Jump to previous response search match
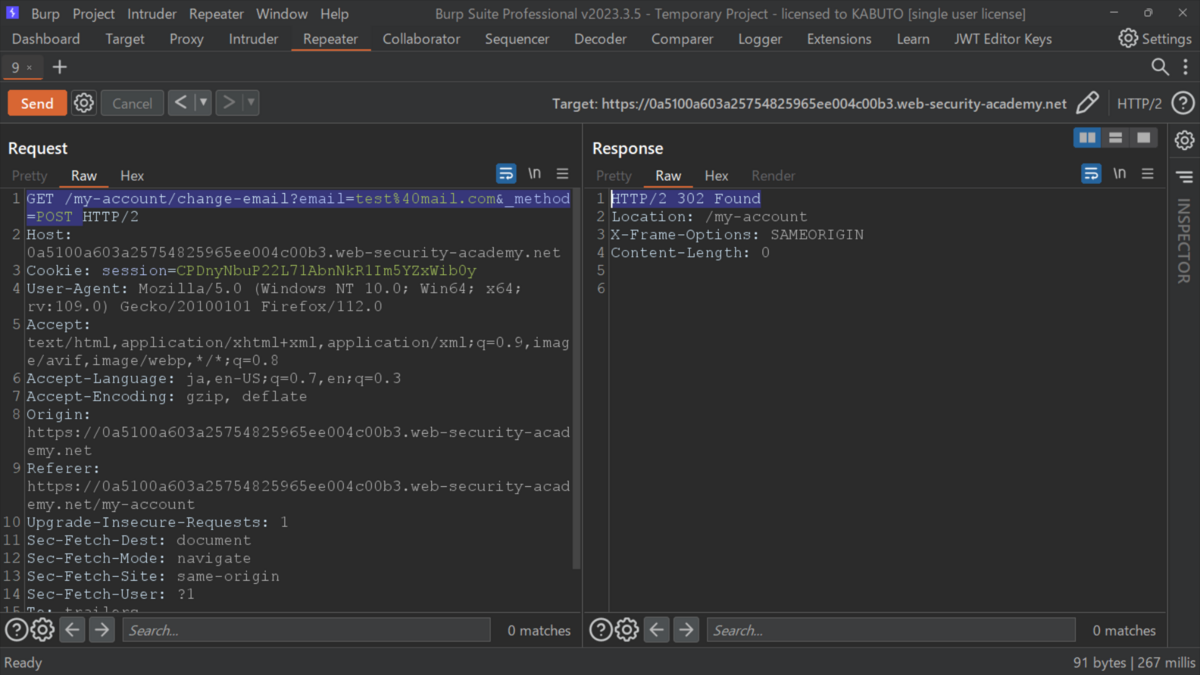This screenshot has height=675, width=1200. click(656, 630)
